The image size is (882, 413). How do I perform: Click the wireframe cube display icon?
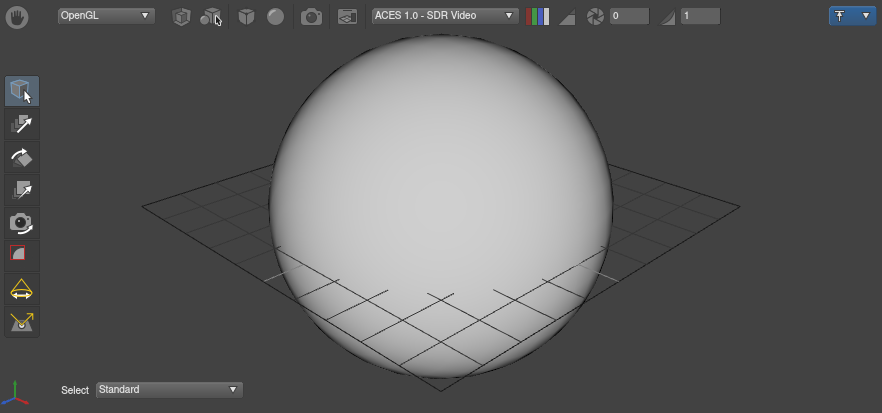pos(181,17)
